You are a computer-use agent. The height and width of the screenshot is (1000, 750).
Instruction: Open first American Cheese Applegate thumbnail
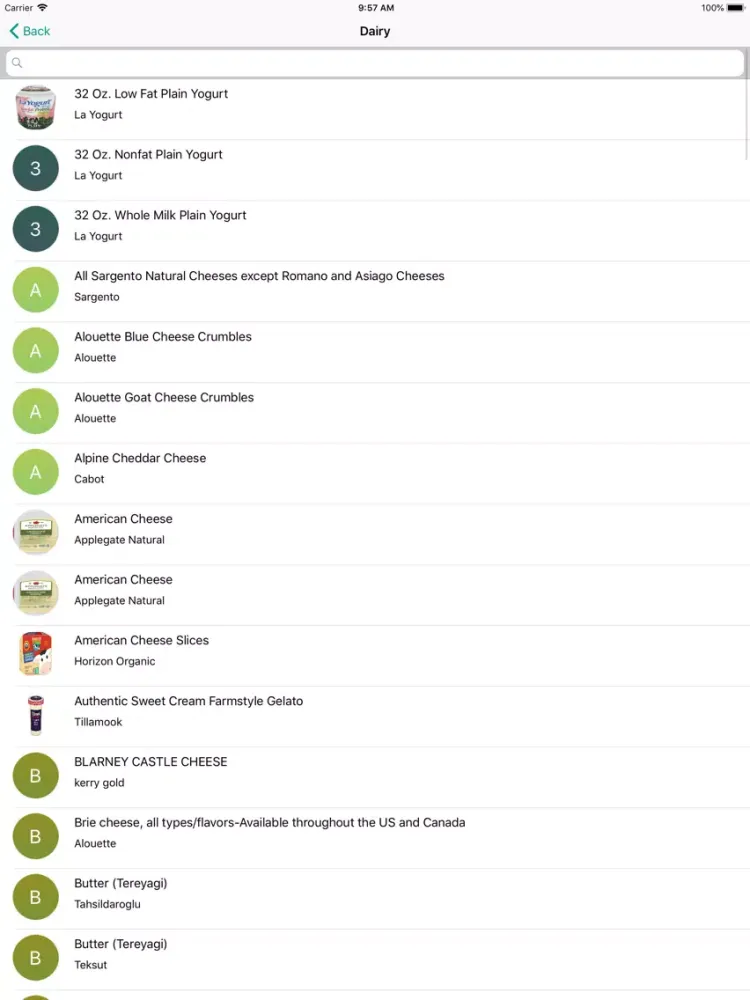click(36, 533)
